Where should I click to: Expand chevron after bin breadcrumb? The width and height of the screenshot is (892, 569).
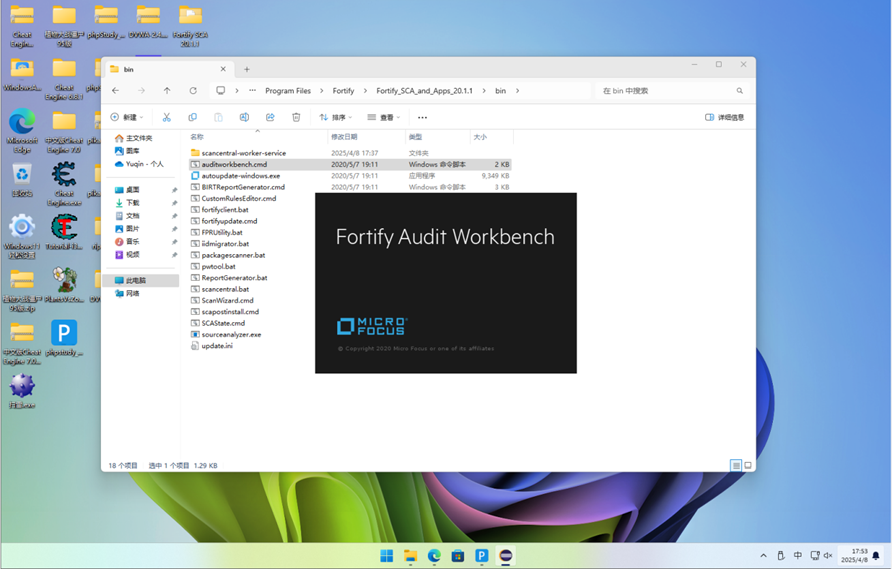tap(517, 90)
